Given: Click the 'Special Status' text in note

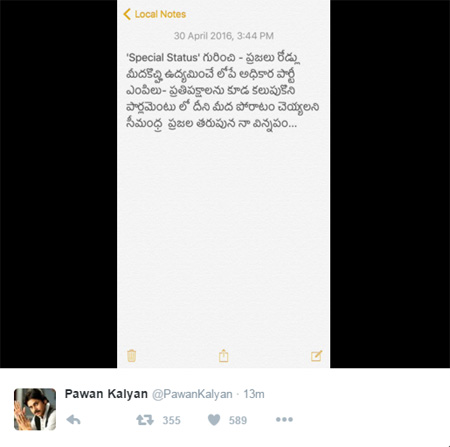Looking at the screenshot, I should pos(163,58).
